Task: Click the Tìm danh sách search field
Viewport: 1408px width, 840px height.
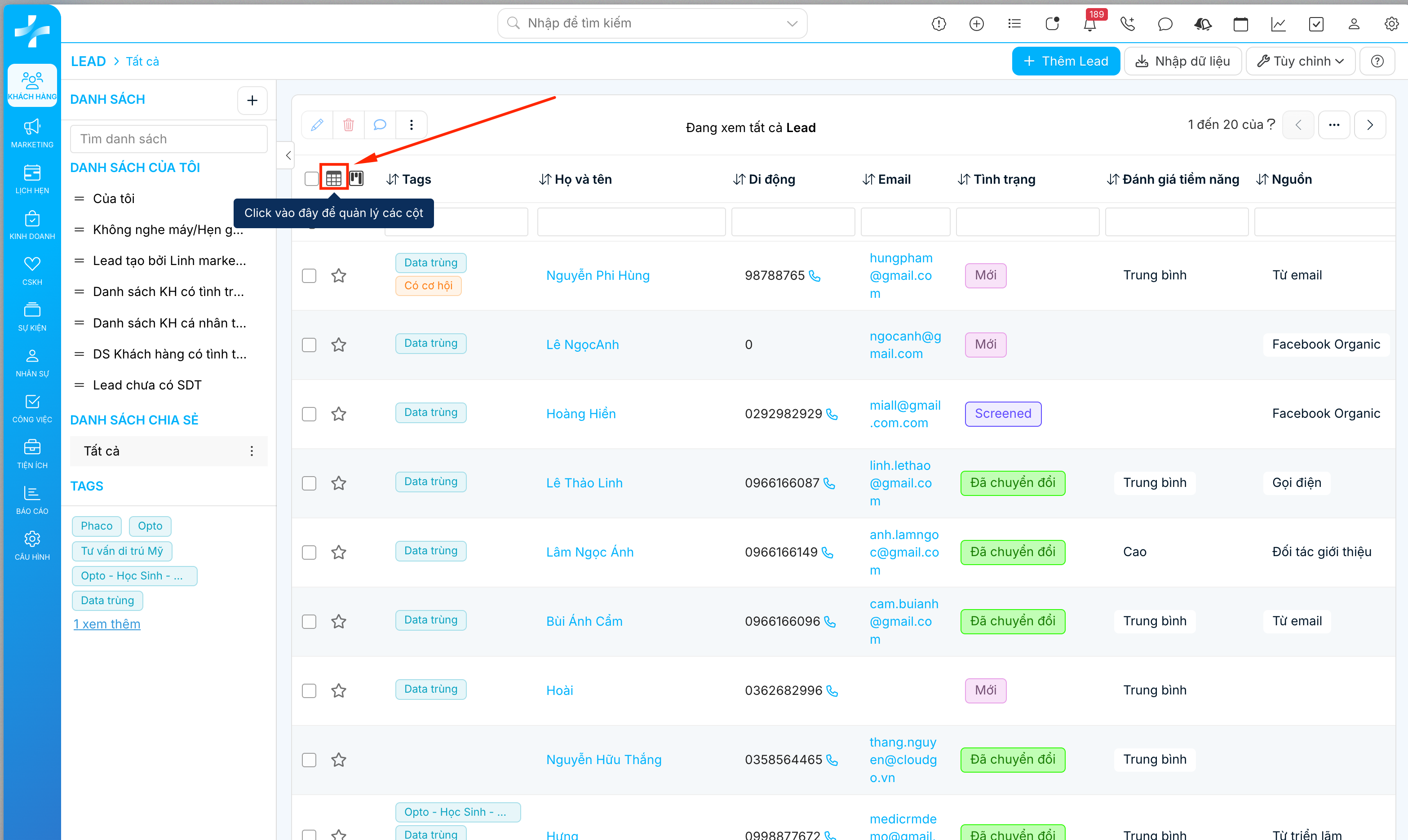Action: (x=168, y=139)
